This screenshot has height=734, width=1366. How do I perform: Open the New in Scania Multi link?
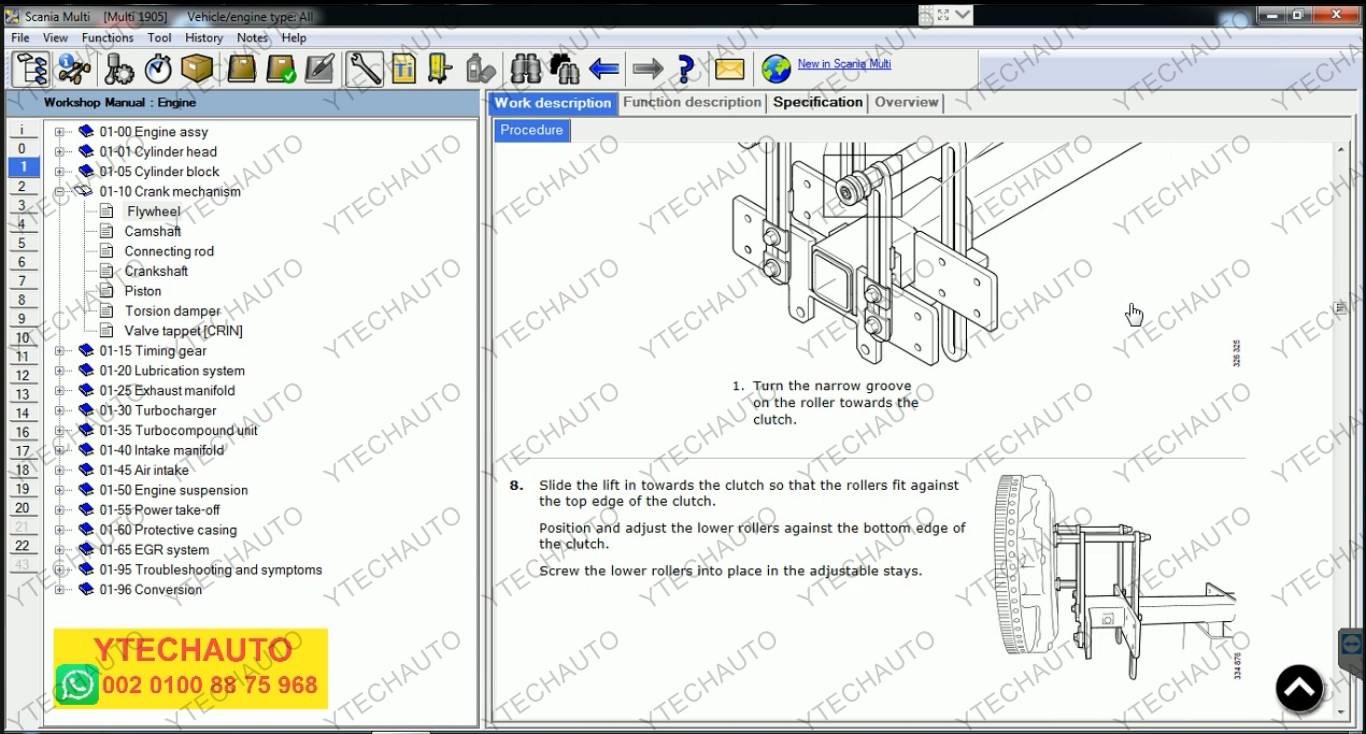click(x=844, y=64)
